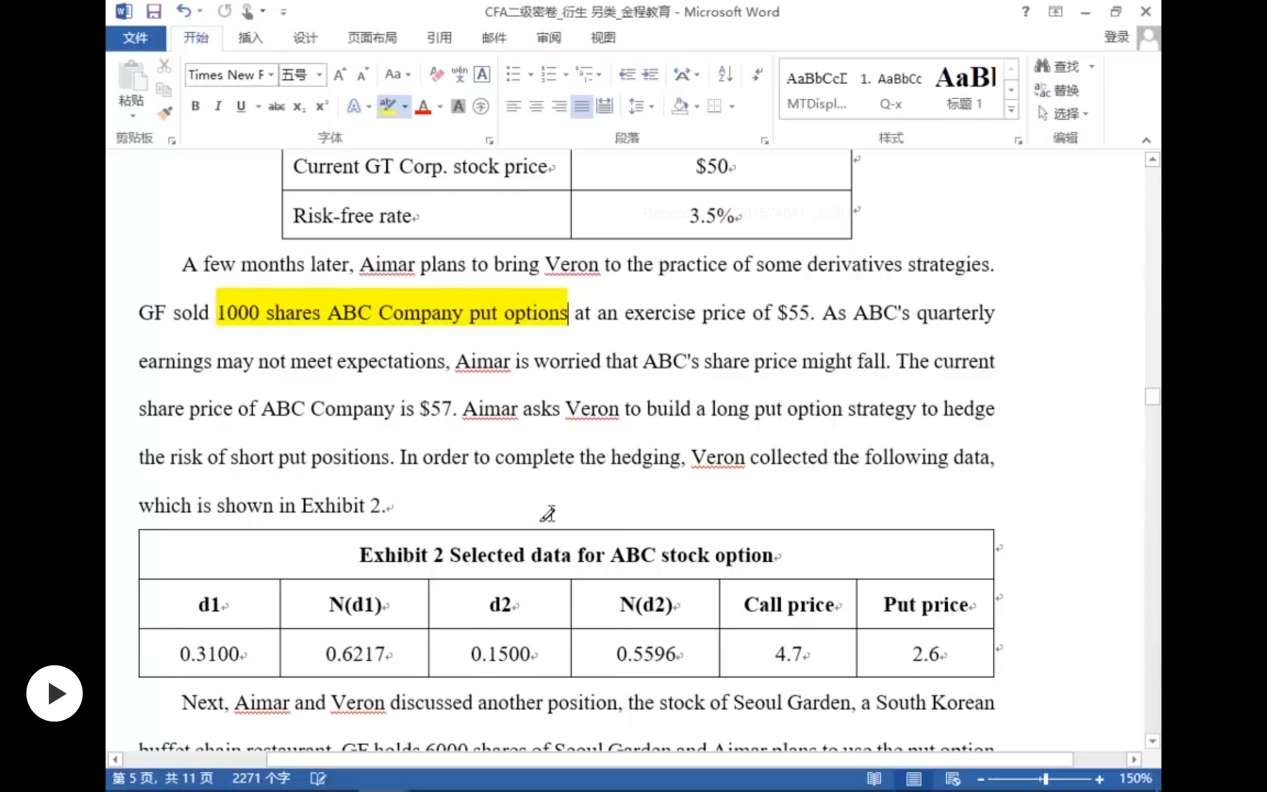Open the 文件 menu tab
Viewport: 1267px width, 792px height.
point(135,38)
